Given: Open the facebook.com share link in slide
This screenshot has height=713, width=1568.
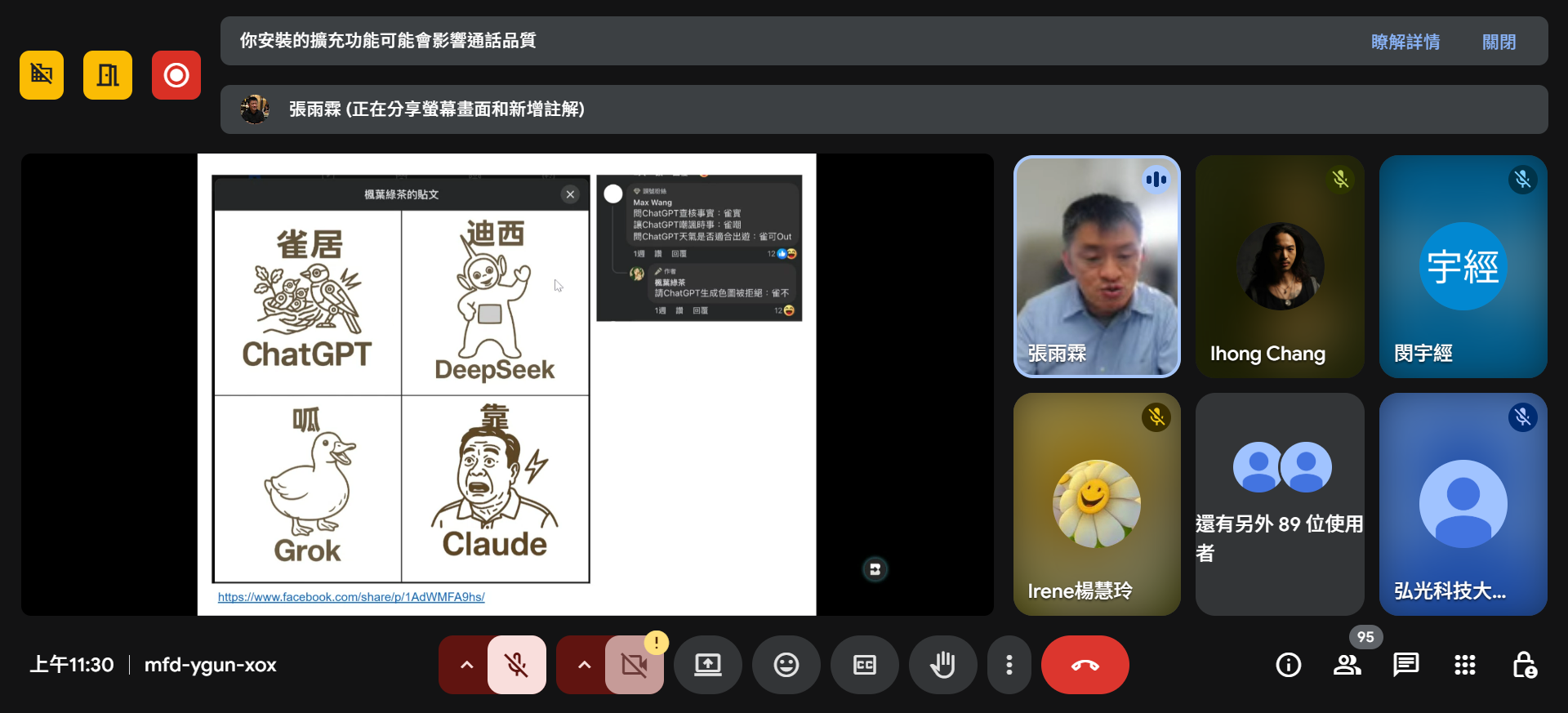Looking at the screenshot, I should (x=351, y=597).
